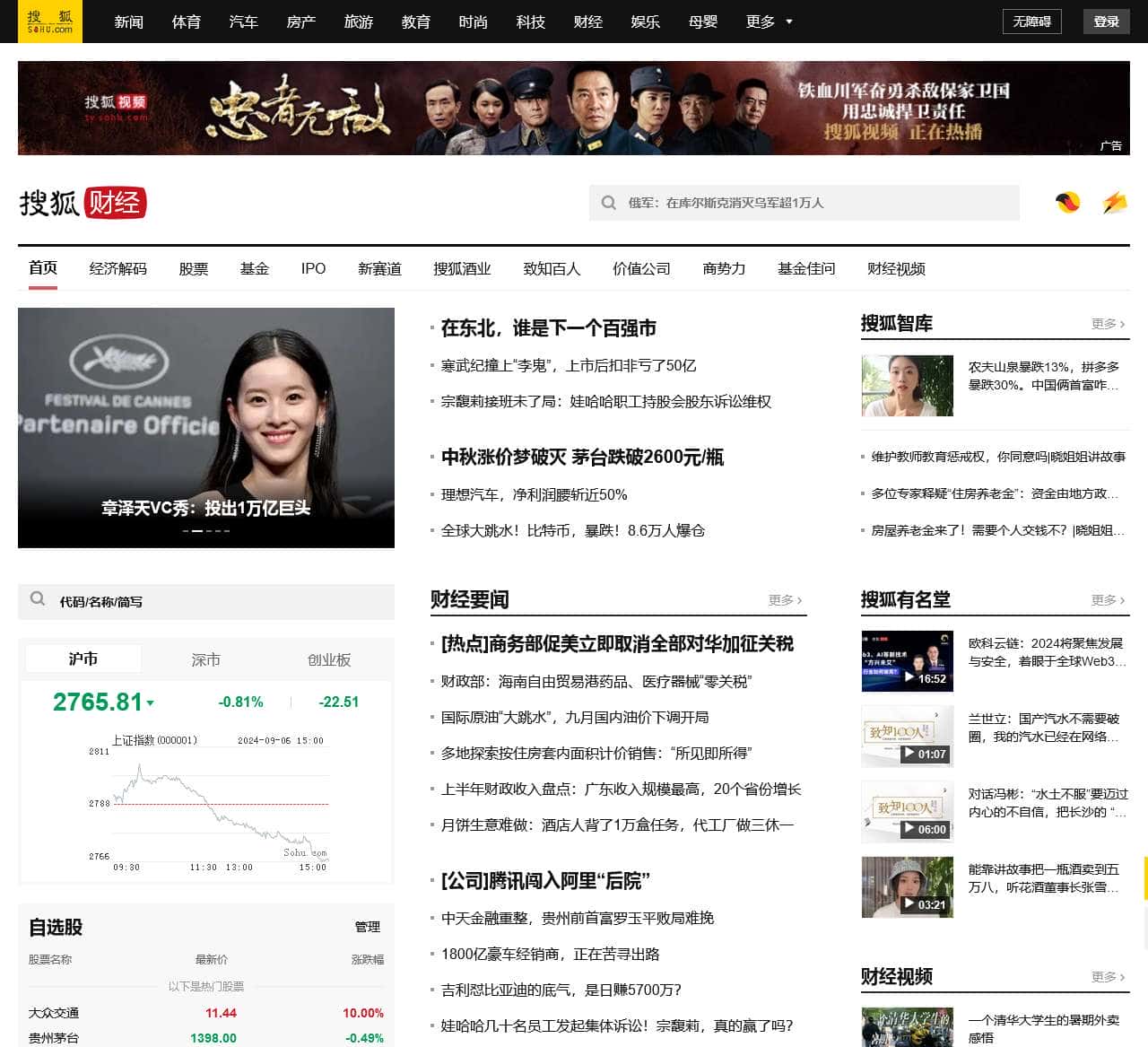Viewport: 1148px width, 1047px height.
Task: Play the 03:21 听花酒 video
Action: pyautogui.click(x=907, y=887)
